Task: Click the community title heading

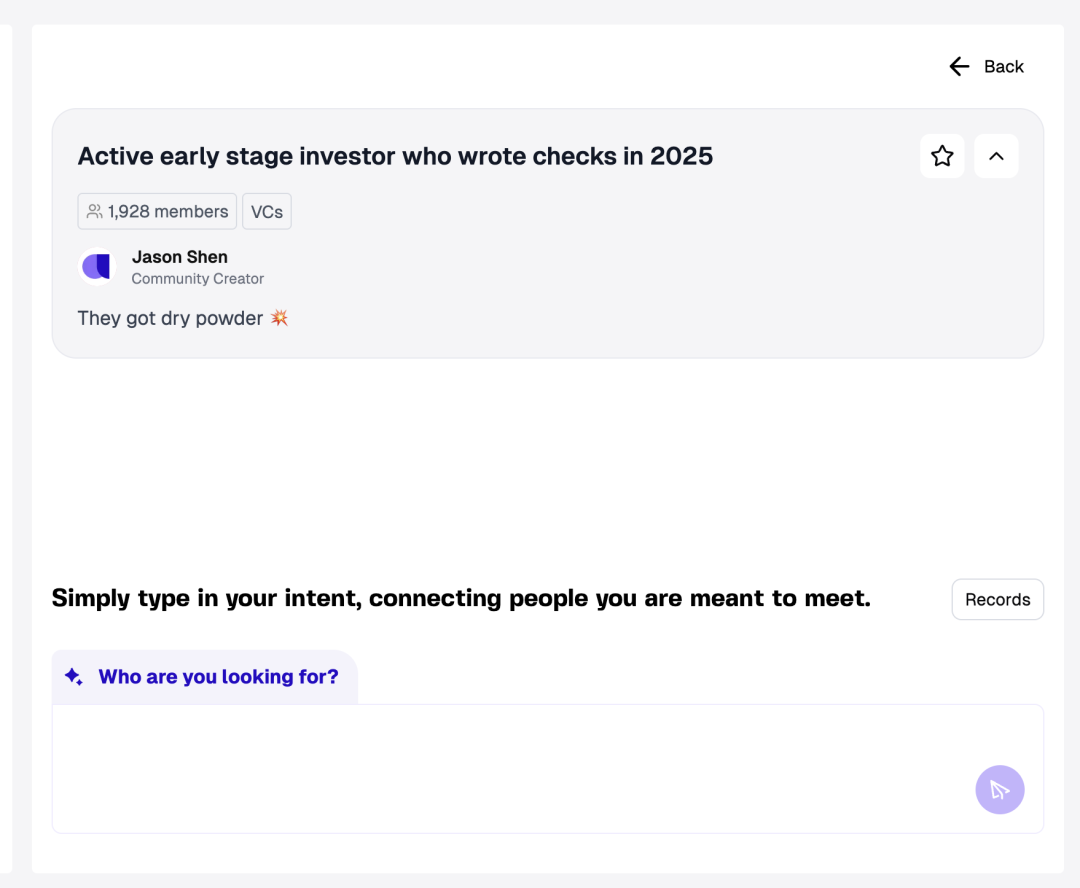Action: coord(395,156)
